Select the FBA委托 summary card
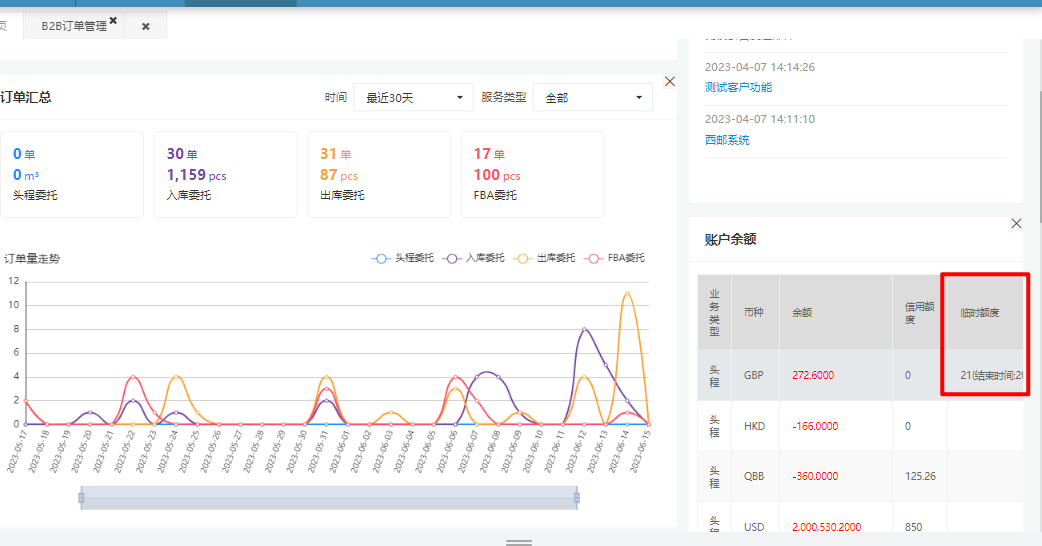1042x546 pixels. coord(532,175)
